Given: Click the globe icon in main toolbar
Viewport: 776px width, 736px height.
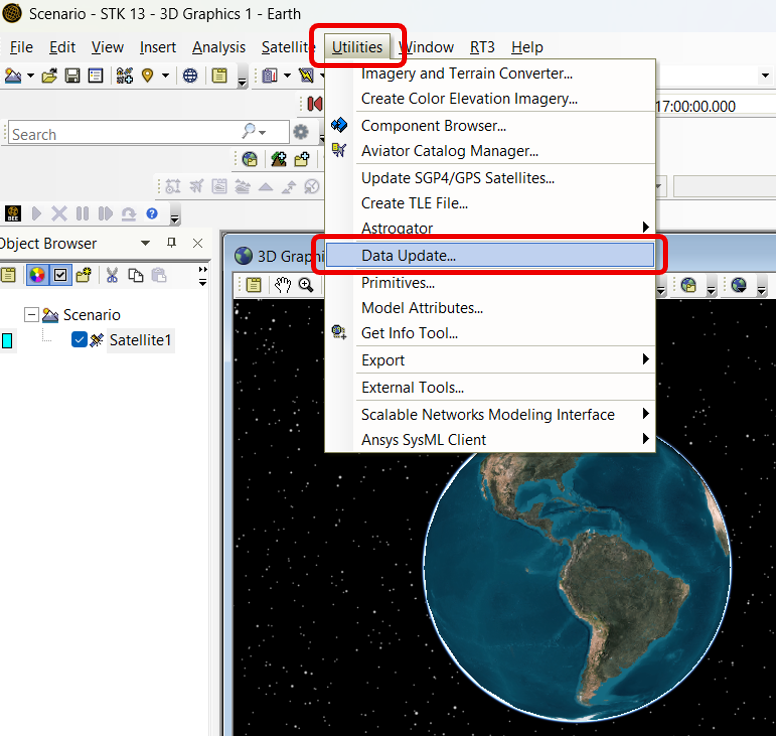Looking at the screenshot, I should point(190,76).
